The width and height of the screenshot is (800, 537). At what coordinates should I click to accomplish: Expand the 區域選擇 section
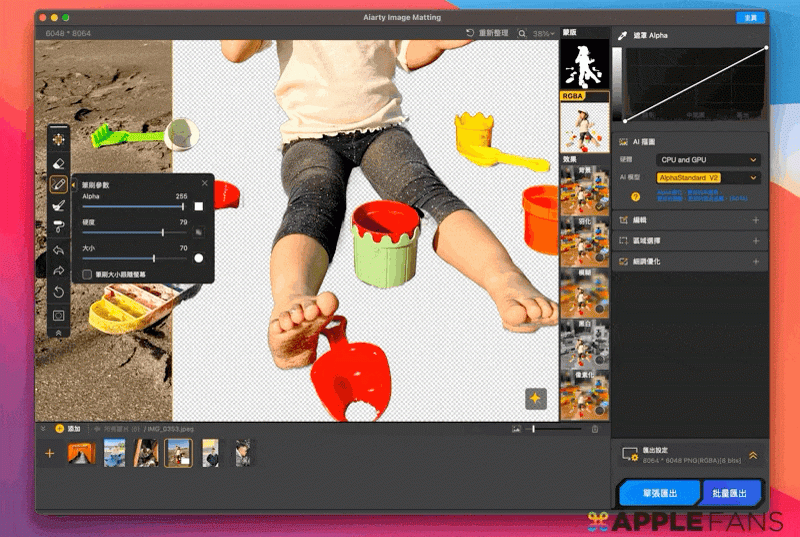coord(692,241)
